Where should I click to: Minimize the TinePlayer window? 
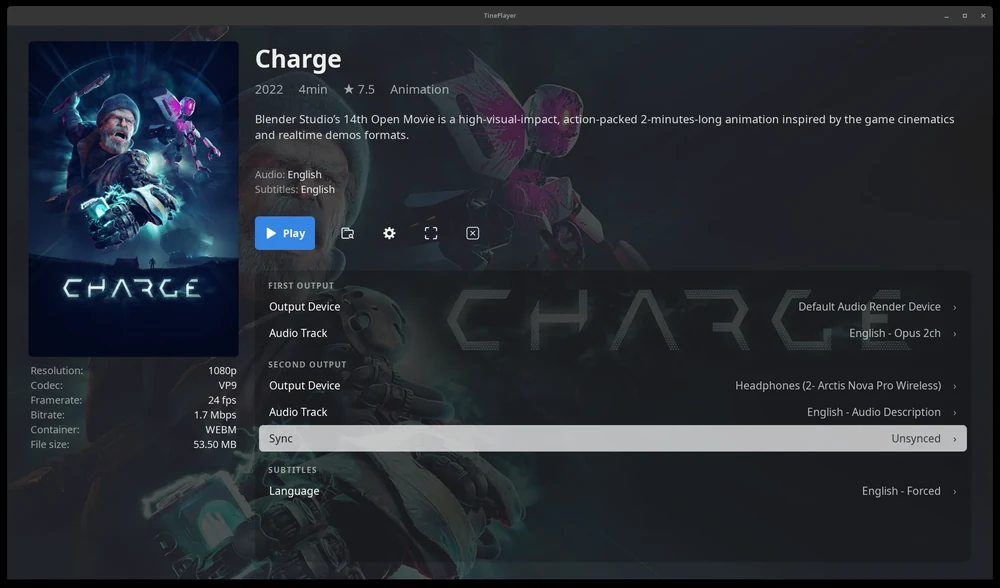point(946,16)
